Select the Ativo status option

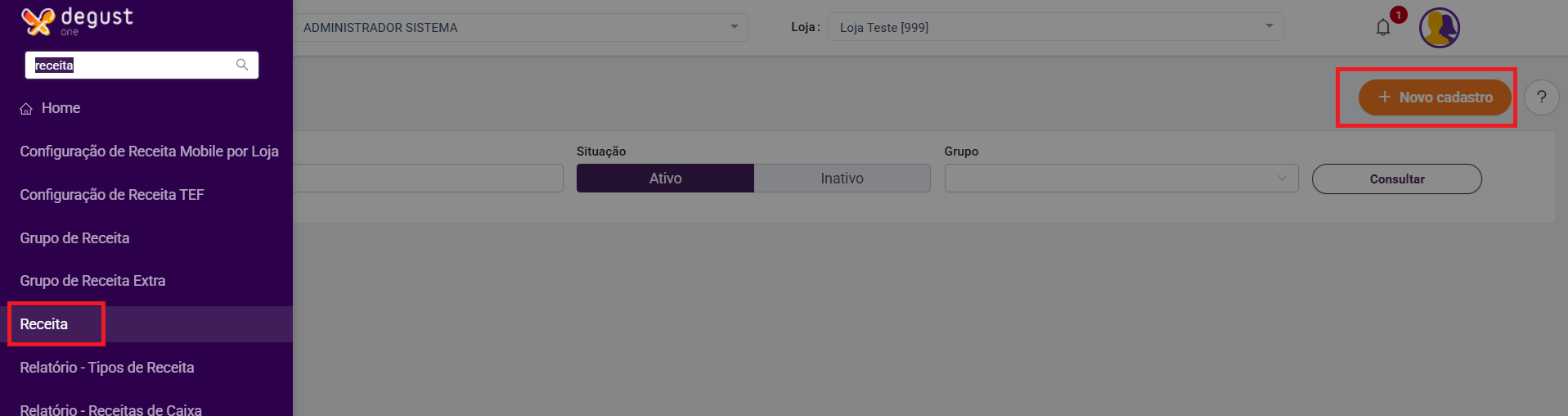click(x=665, y=179)
